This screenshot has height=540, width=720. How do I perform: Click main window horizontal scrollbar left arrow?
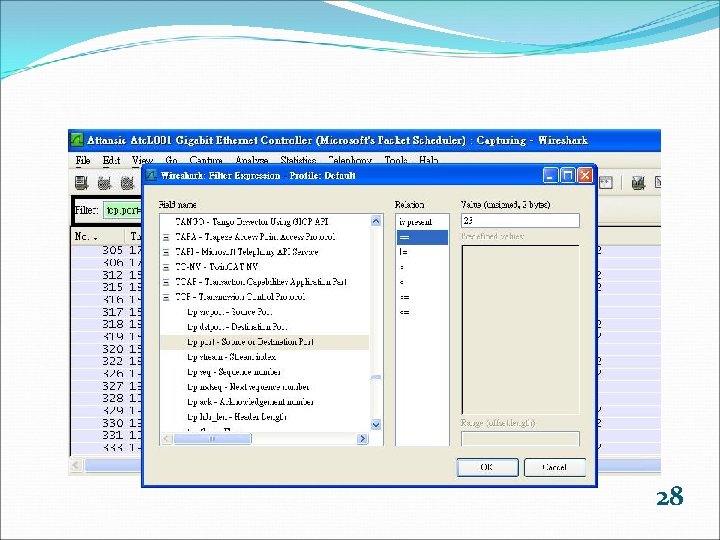[76, 466]
